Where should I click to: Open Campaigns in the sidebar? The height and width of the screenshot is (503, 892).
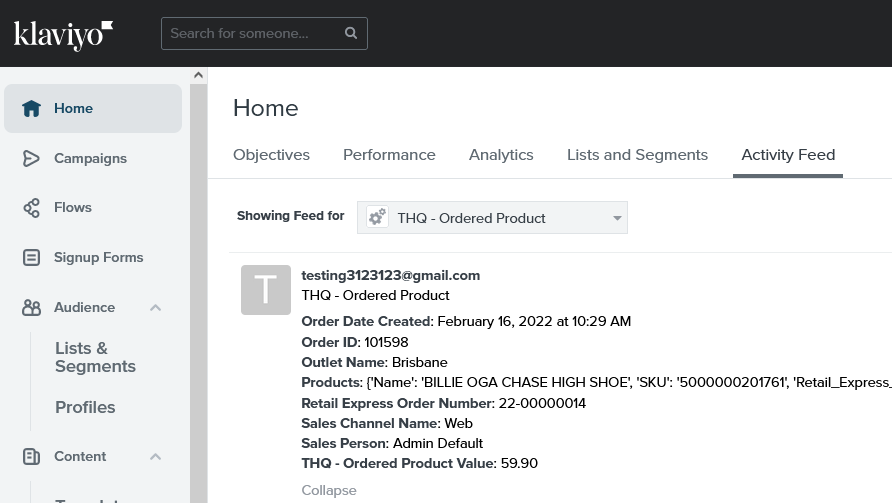coord(90,158)
